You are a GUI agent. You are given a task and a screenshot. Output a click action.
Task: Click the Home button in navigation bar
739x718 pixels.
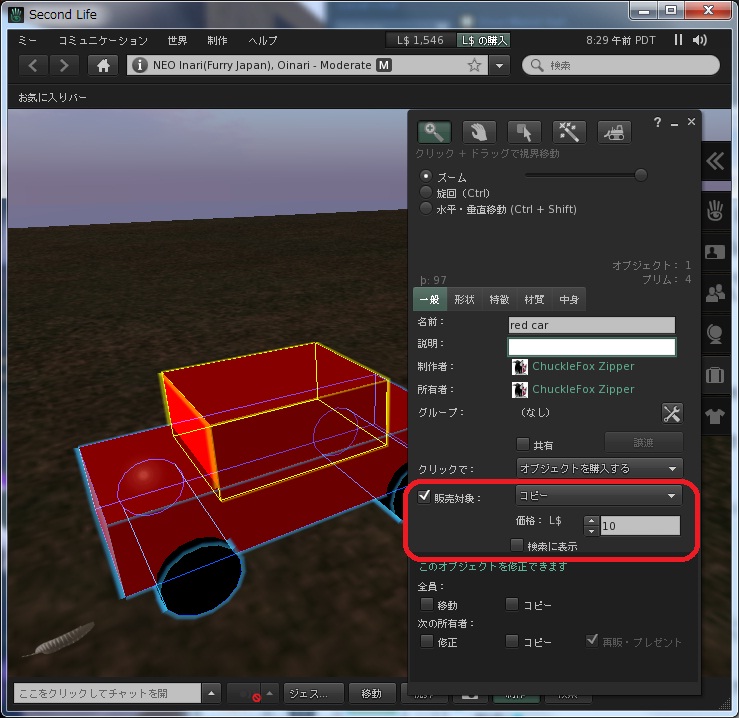[x=103, y=65]
